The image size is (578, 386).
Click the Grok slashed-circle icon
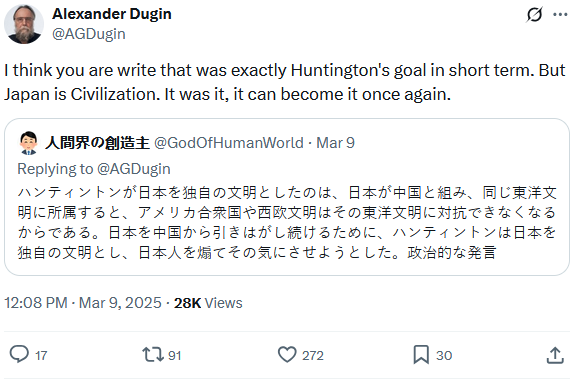(534, 14)
